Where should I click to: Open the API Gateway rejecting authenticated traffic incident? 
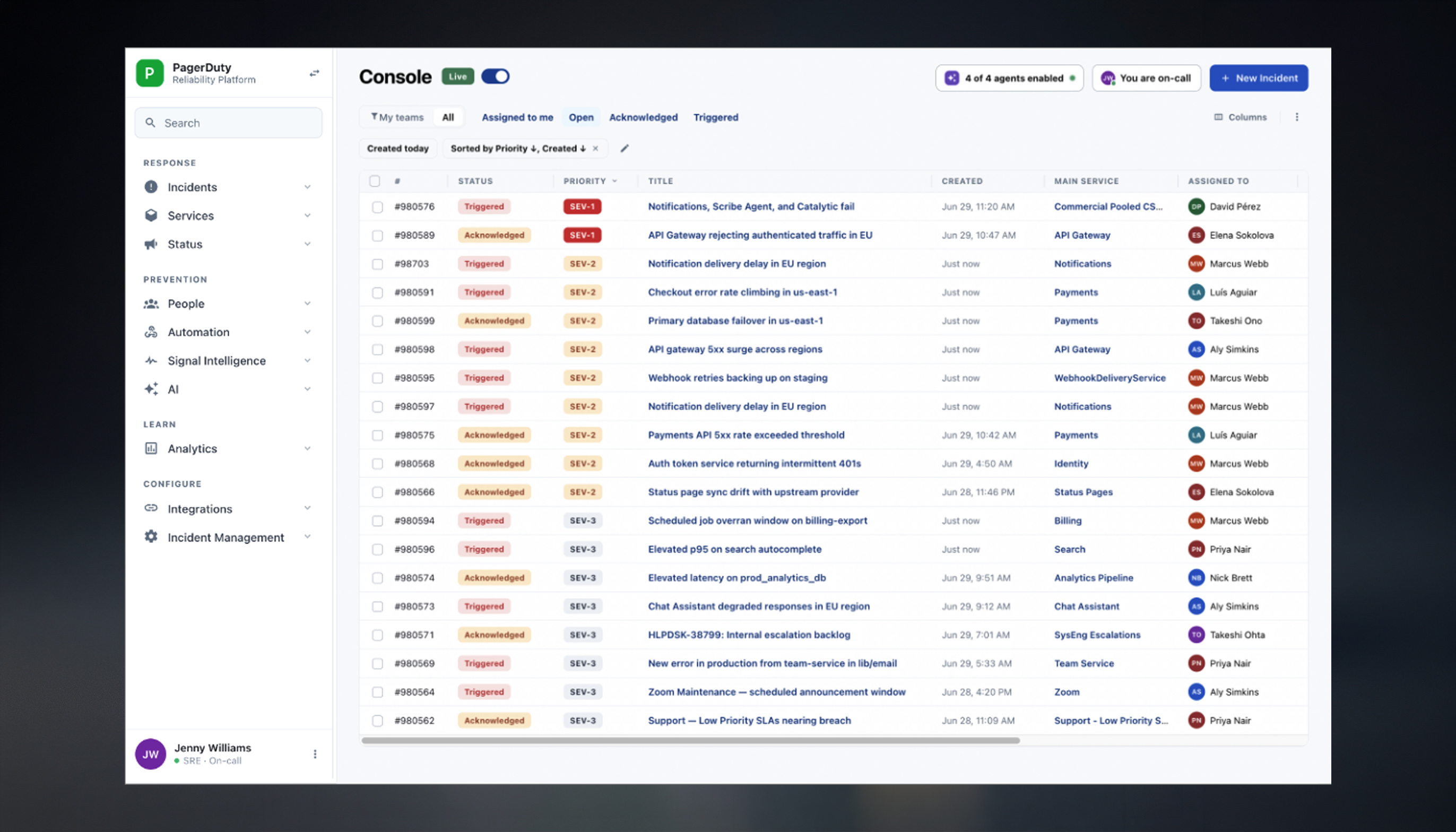pyautogui.click(x=760, y=235)
